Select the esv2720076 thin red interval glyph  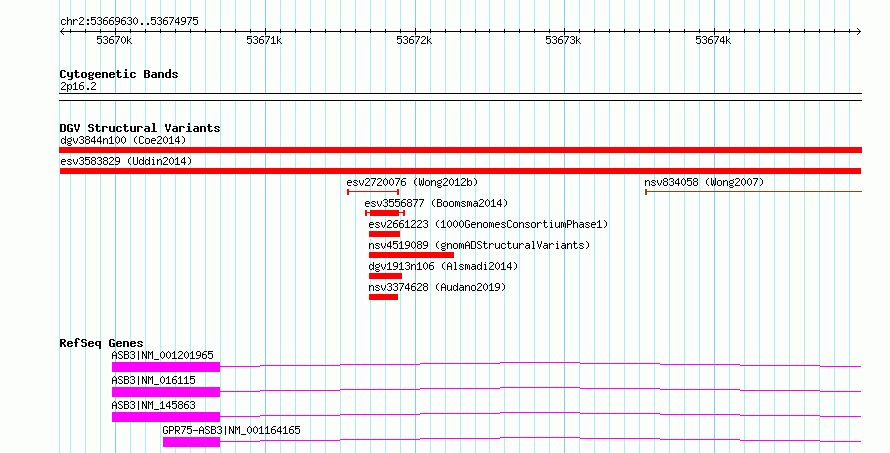pos(373,192)
